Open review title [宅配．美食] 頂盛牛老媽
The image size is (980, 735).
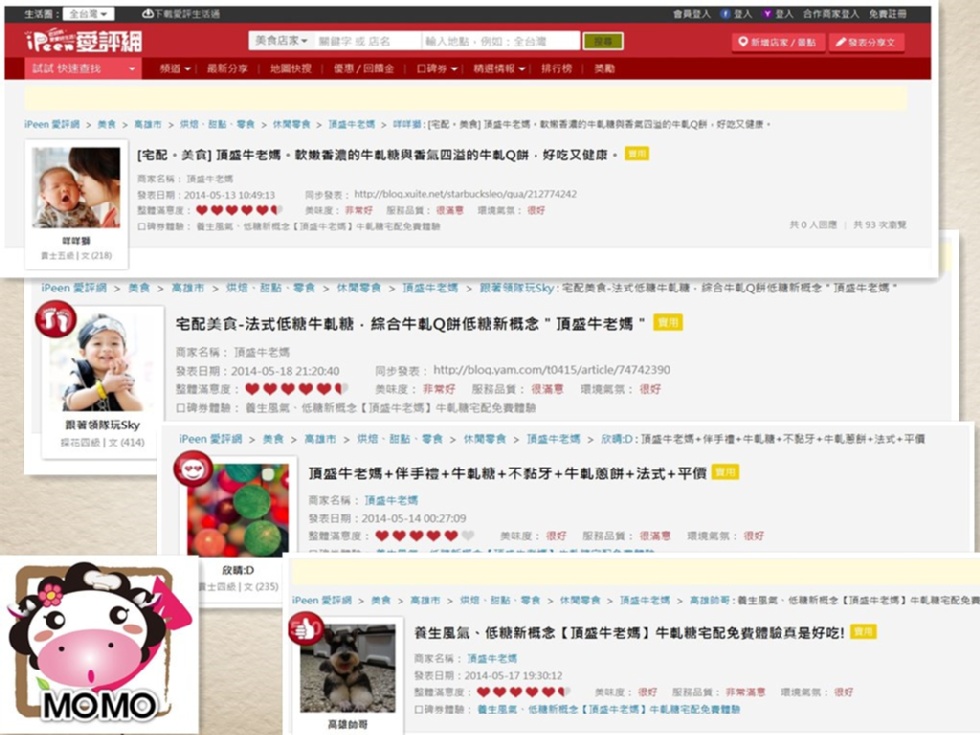tap(378, 154)
